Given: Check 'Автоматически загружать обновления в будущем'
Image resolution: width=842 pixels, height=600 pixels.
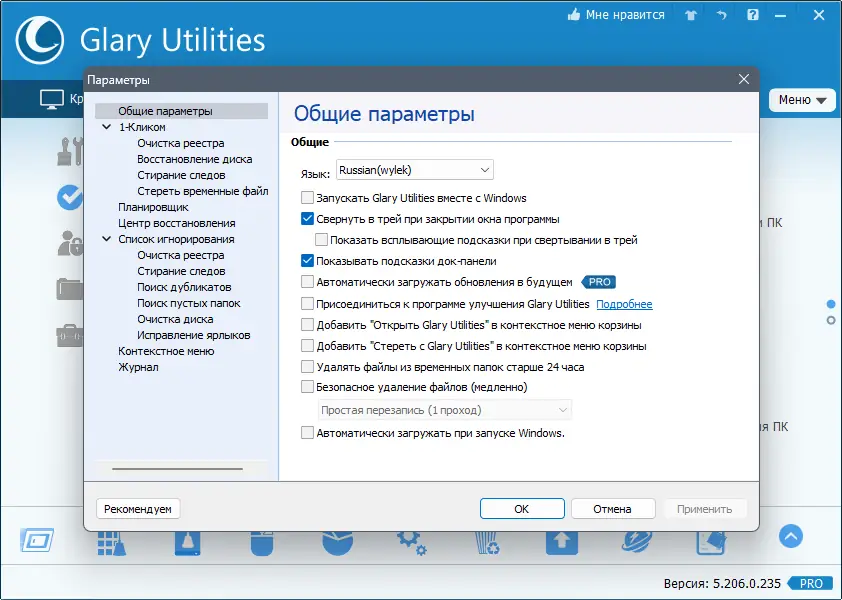Looking at the screenshot, I should (307, 282).
